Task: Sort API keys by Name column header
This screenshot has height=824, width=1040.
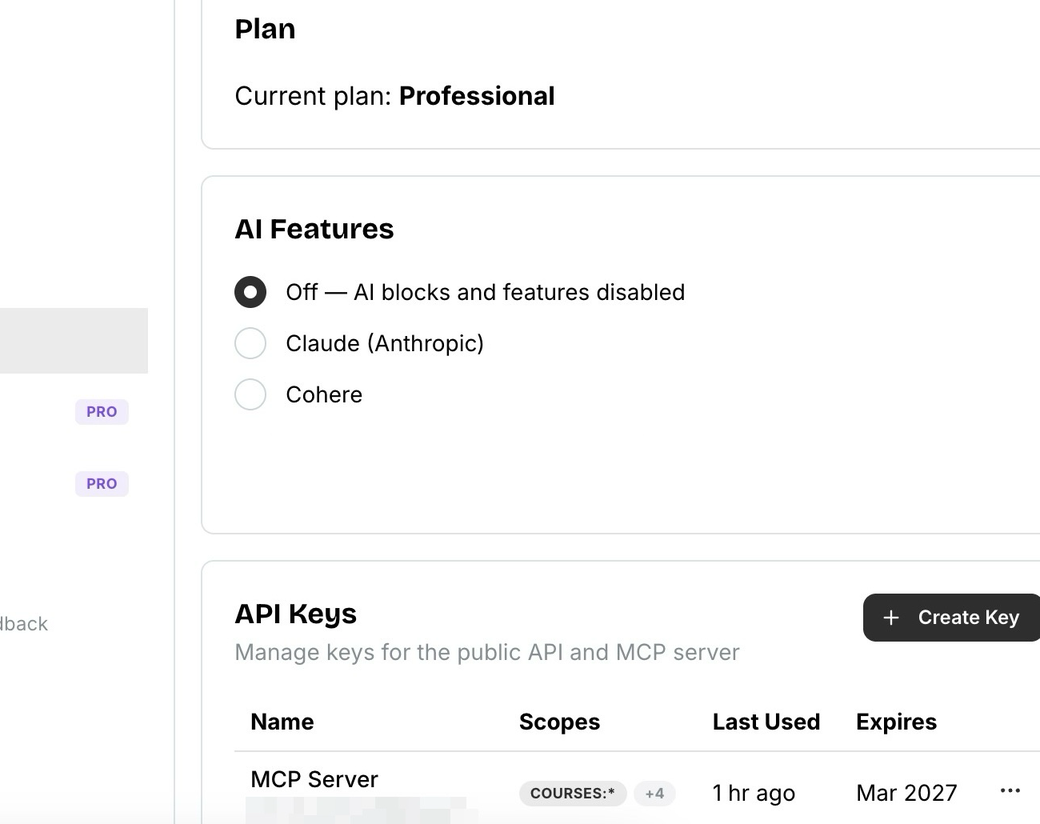Action: 282,722
